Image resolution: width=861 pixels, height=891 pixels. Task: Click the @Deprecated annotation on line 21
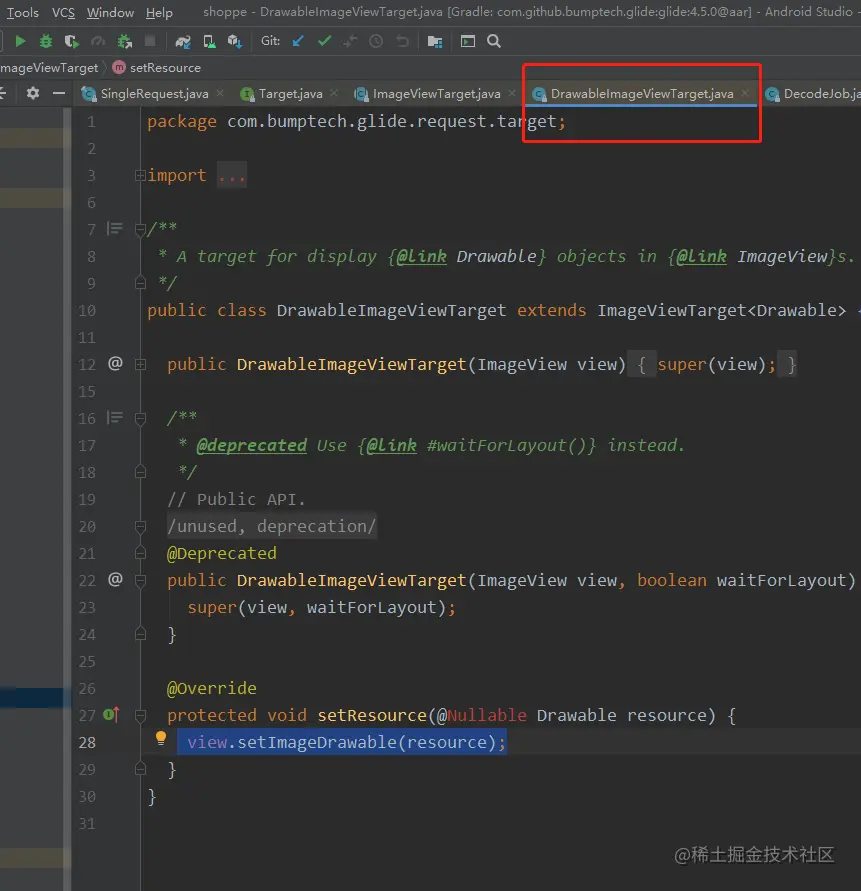pos(222,553)
